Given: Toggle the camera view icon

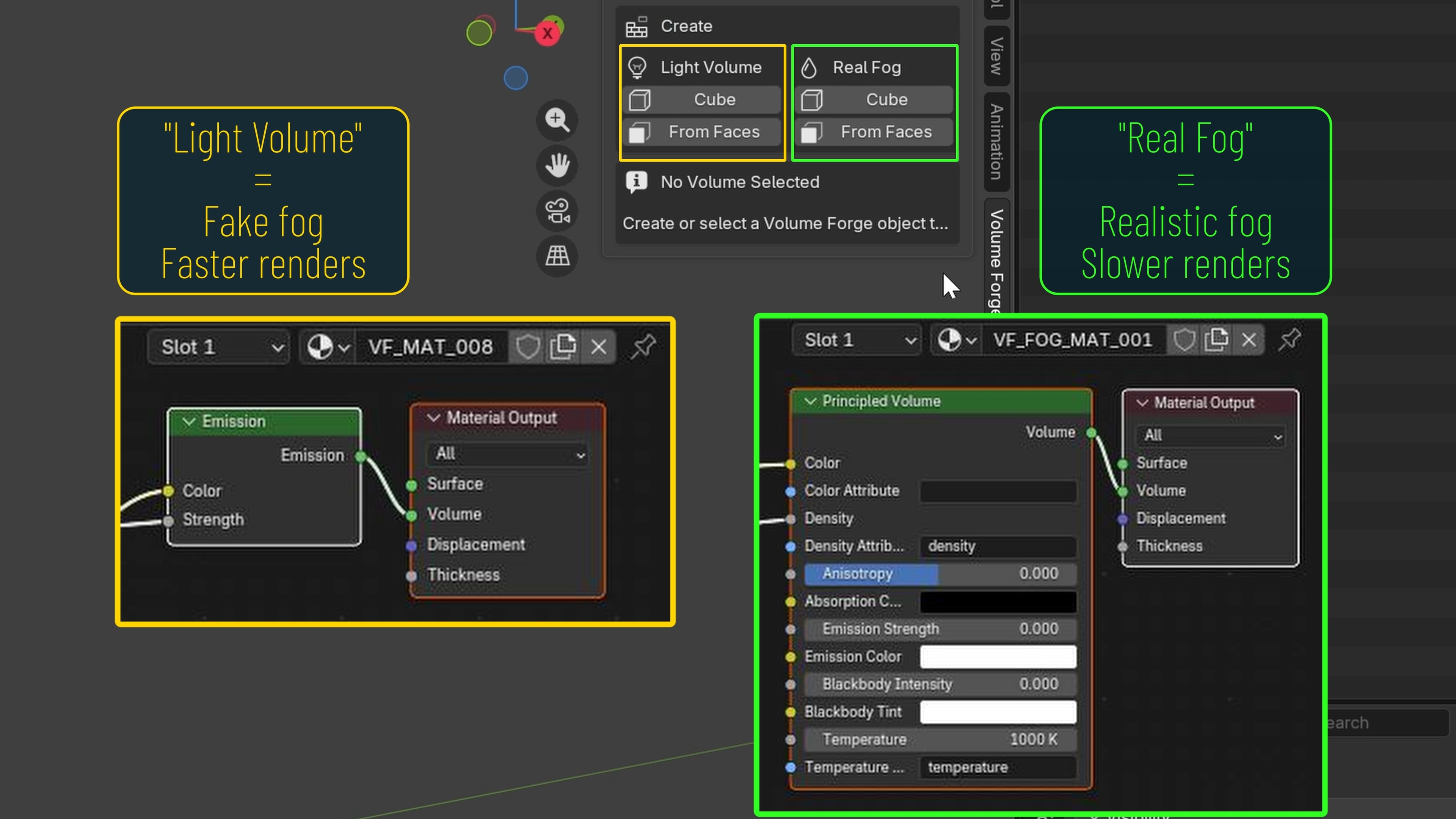Looking at the screenshot, I should 557,211.
